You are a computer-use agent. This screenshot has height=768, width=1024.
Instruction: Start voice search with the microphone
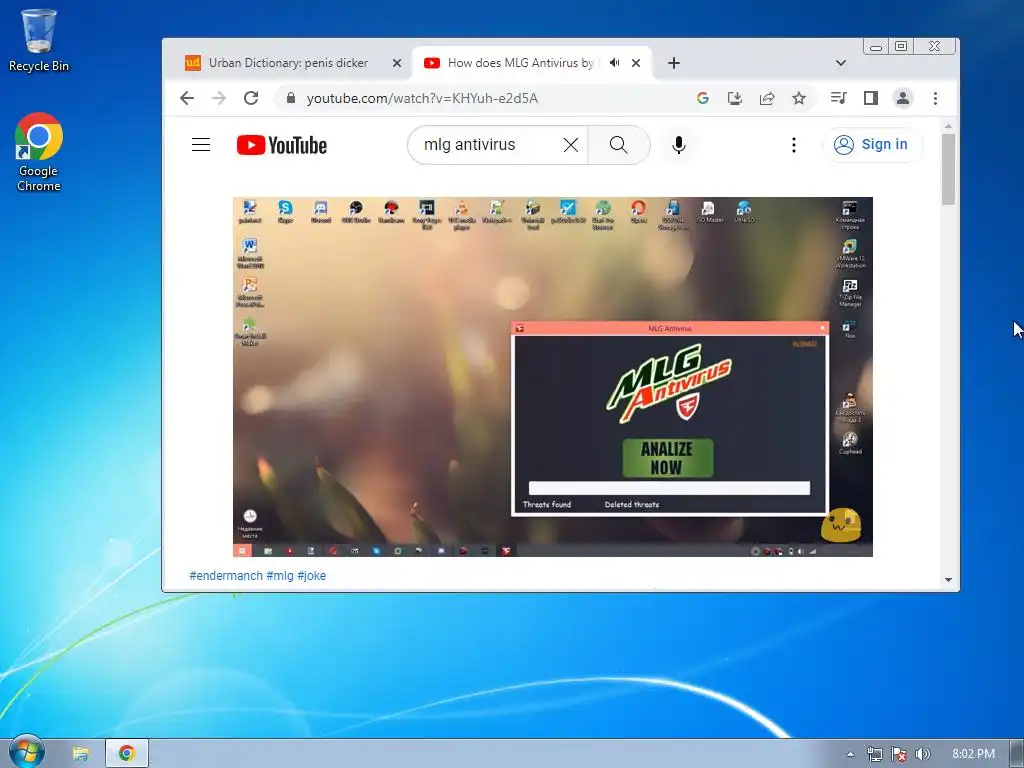point(679,145)
